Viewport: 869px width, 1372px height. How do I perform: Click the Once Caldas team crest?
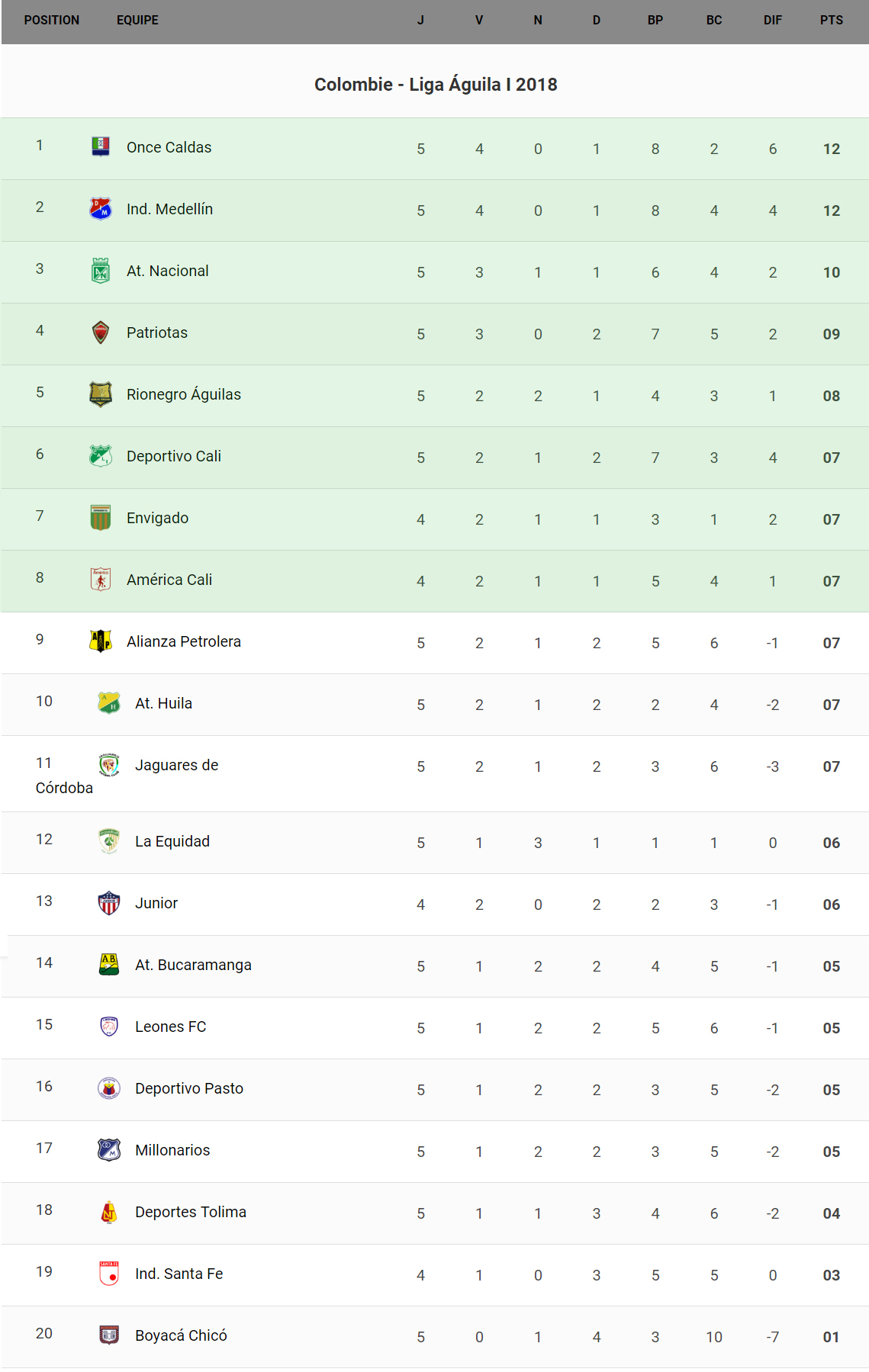tap(101, 146)
